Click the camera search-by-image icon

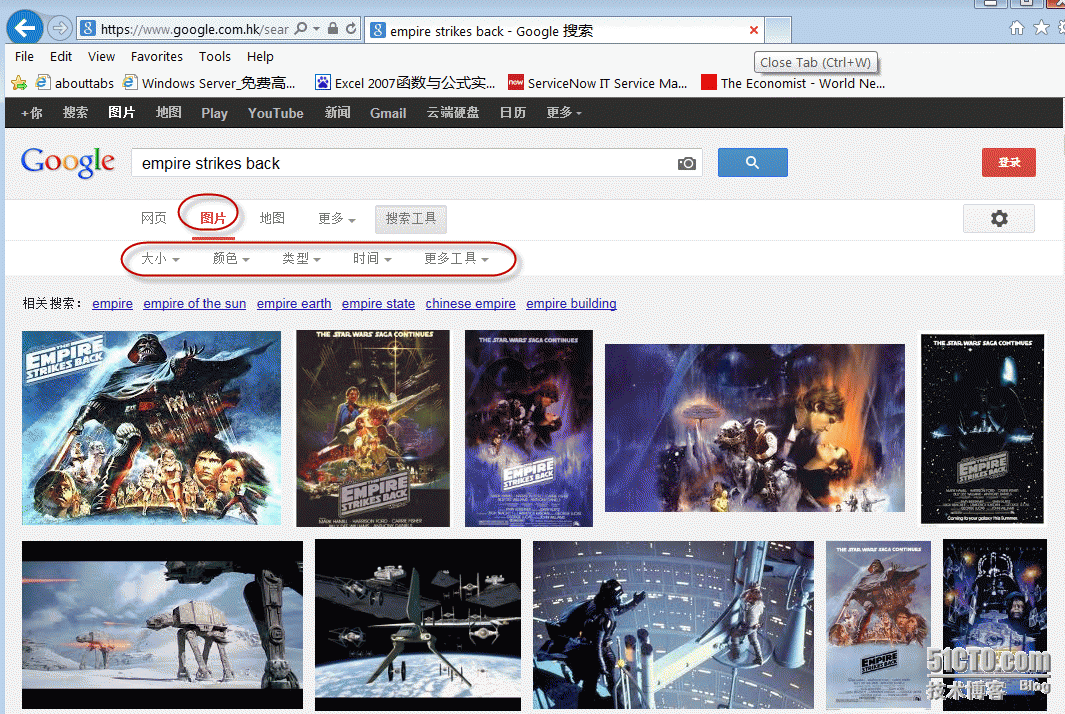687,164
